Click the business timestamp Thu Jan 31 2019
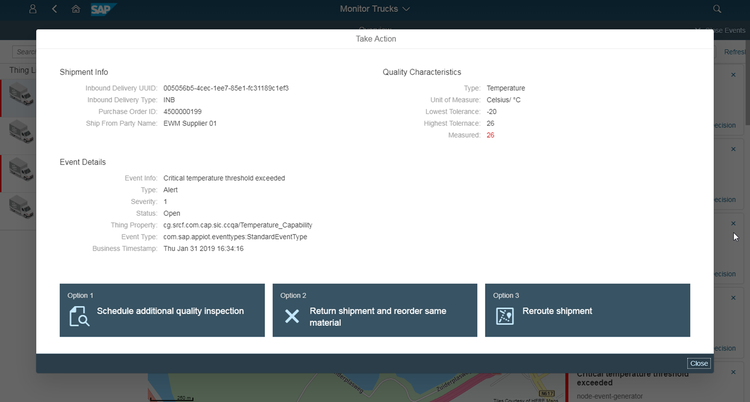 203,249
